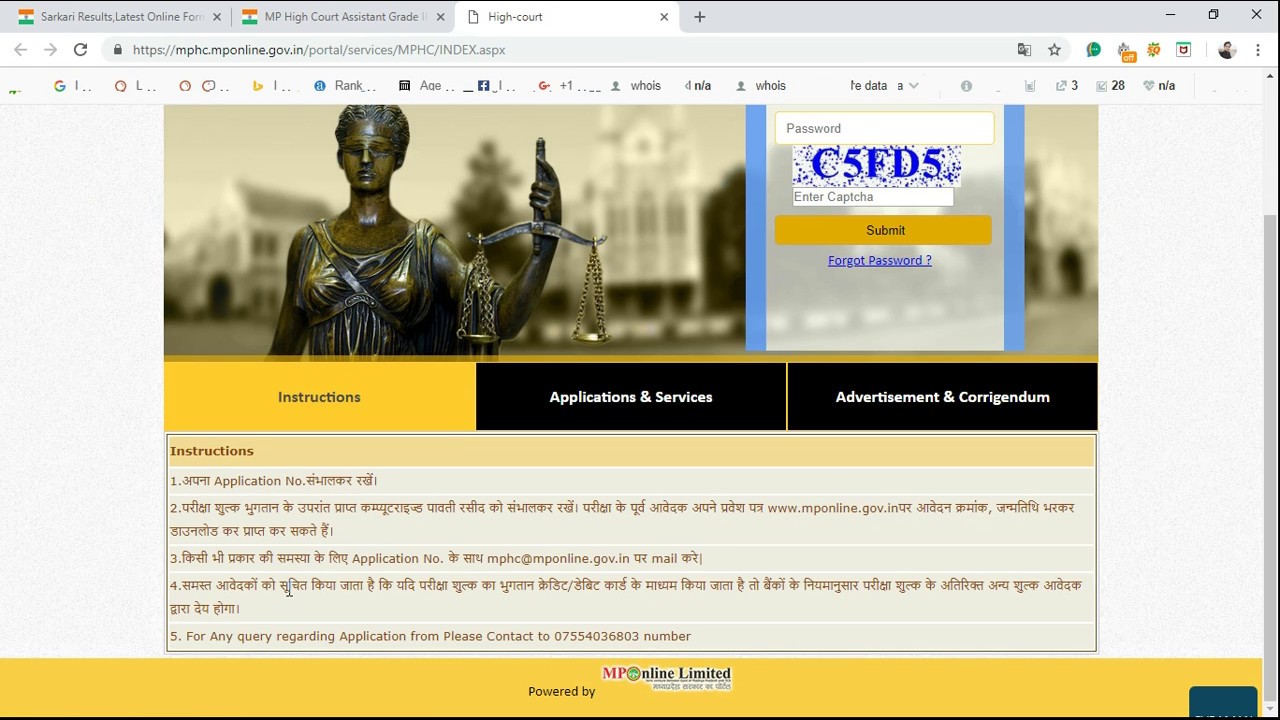Expand the data dropdown chevron in toolbar

(x=913, y=86)
